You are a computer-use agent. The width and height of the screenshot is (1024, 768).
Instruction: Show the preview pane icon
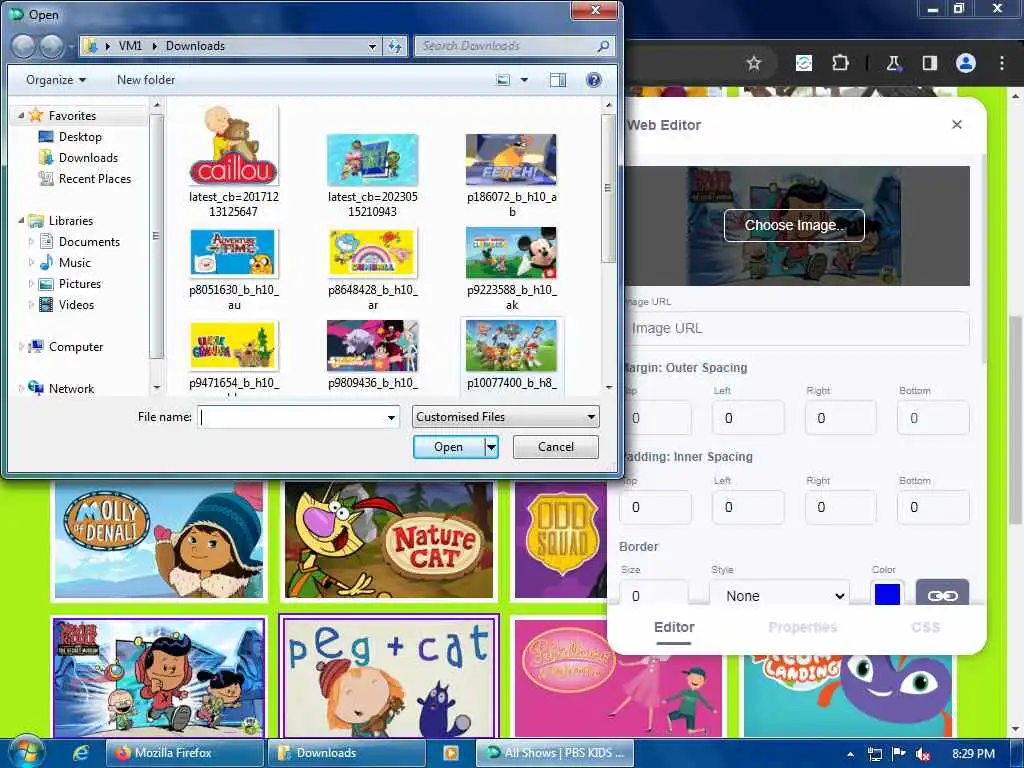(558, 80)
